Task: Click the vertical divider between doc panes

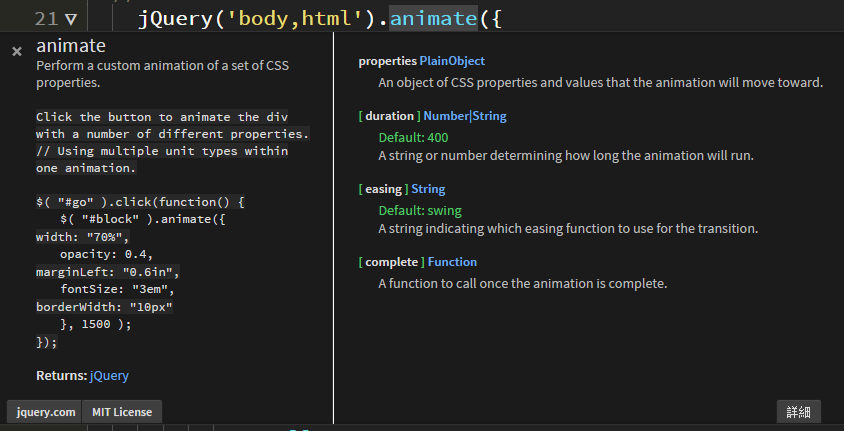Action: pyautogui.click(x=333, y=230)
